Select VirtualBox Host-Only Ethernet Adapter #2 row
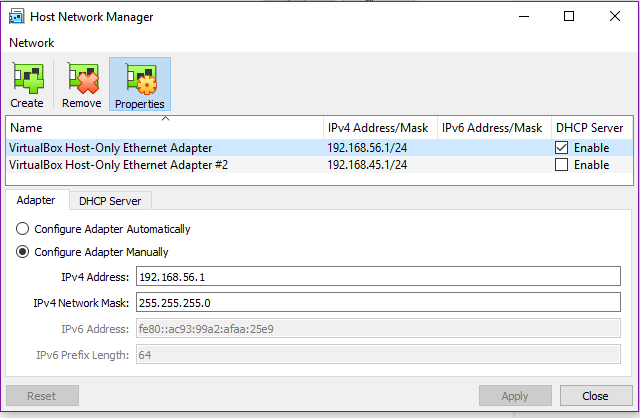Image resolution: width=640 pixels, height=418 pixels. click(319, 165)
